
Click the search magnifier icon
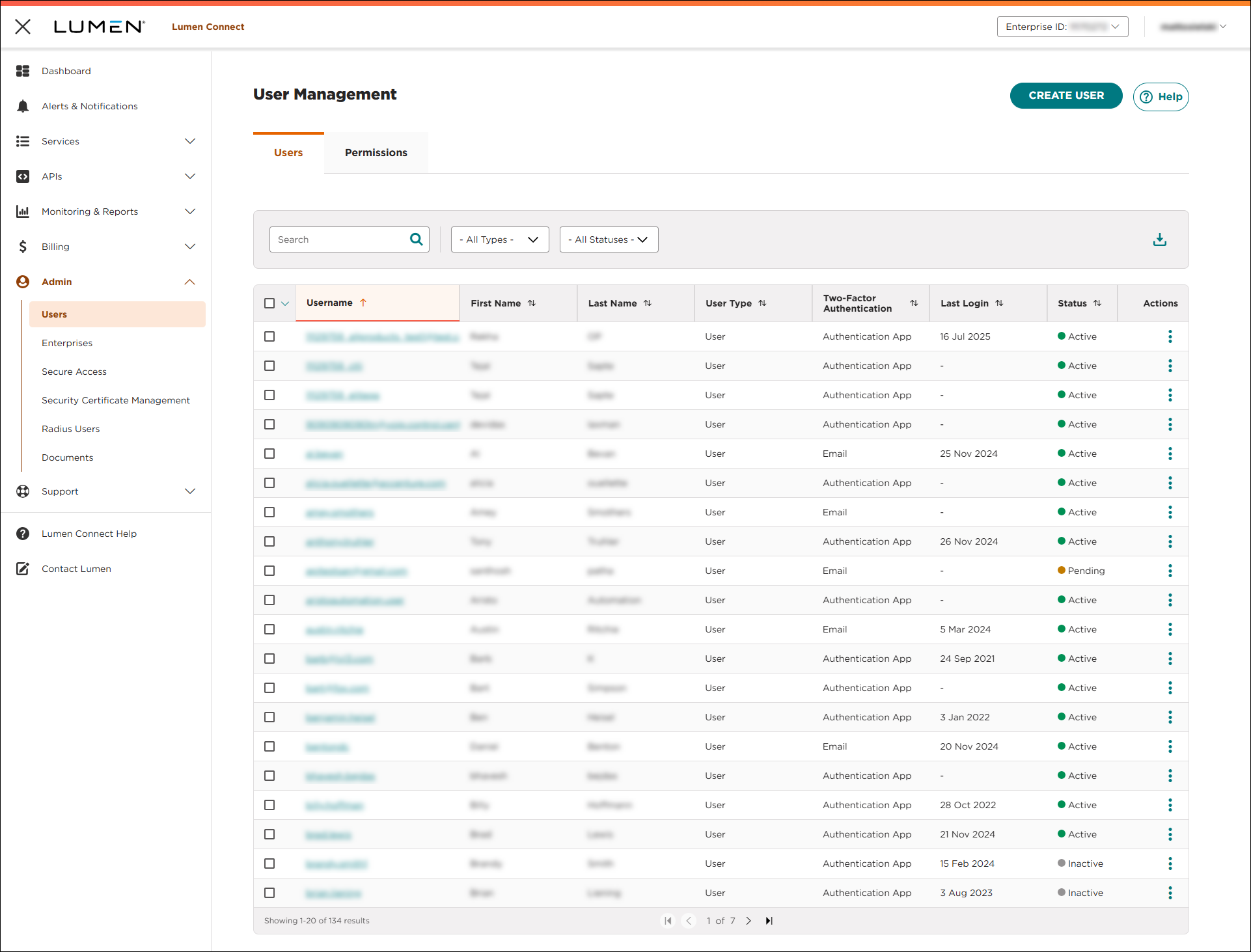416,239
